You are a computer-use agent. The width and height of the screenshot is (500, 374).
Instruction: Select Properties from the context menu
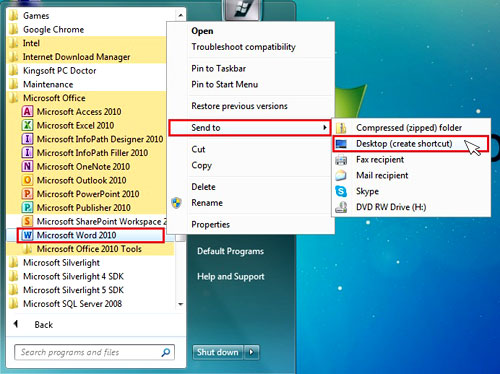tap(211, 224)
